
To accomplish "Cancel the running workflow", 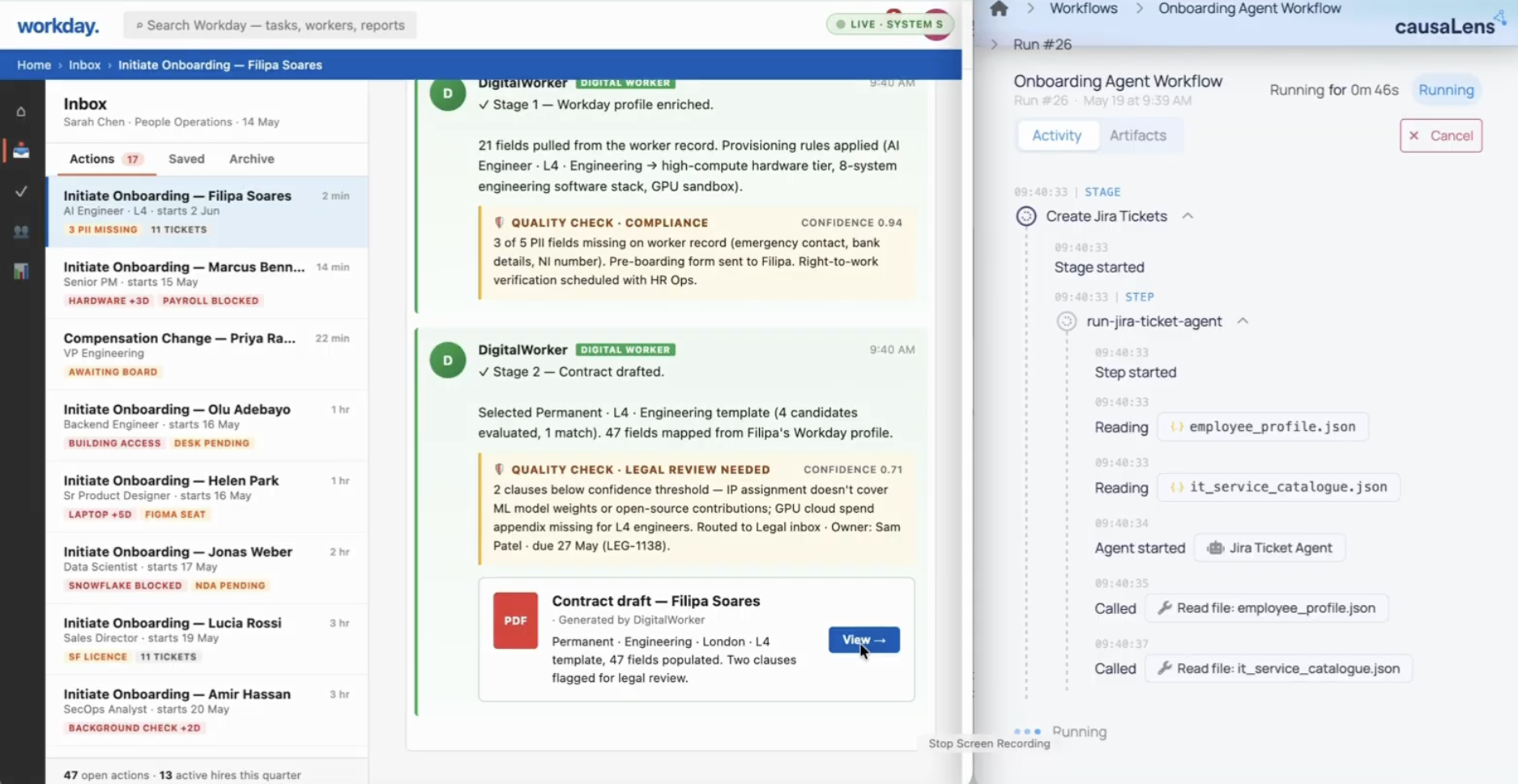I will click(1440, 135).
